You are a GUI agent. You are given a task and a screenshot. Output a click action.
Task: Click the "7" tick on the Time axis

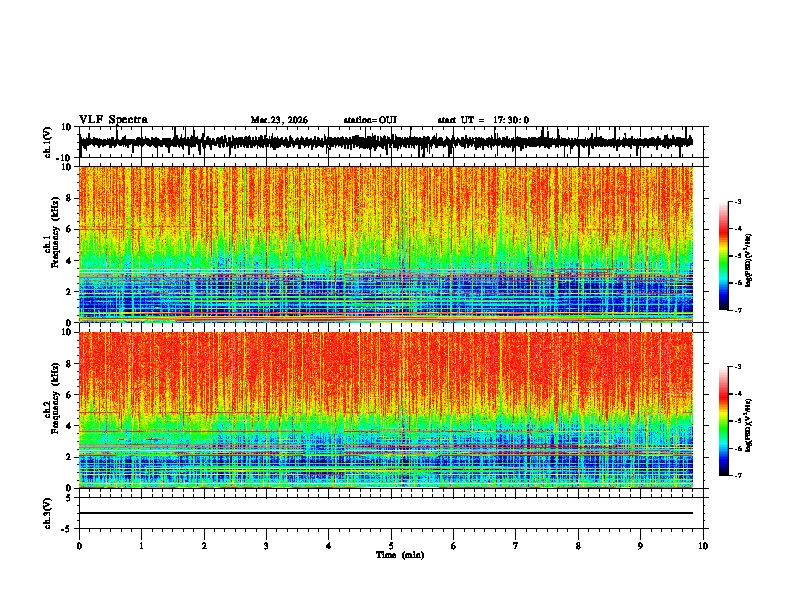(516, 546)
